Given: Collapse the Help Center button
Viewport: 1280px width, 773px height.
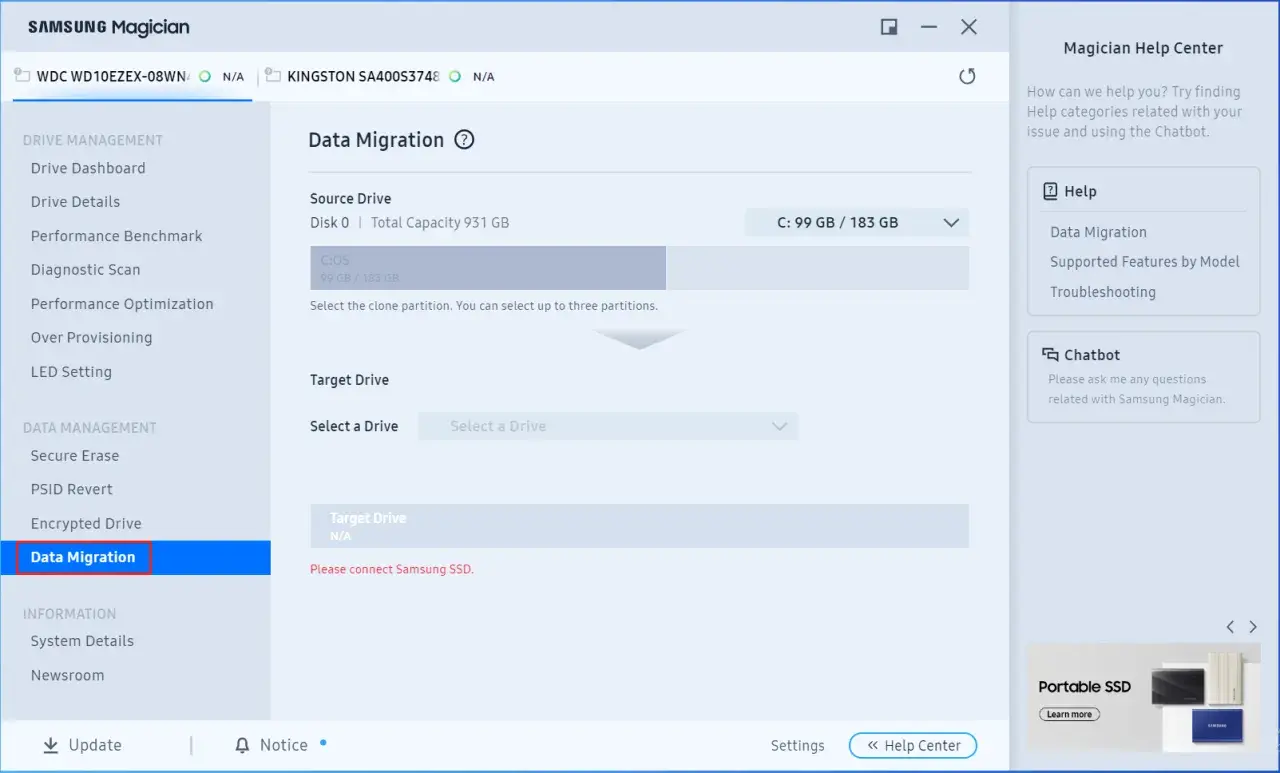Looking at the screenshot, I should [x=913, y=746].
